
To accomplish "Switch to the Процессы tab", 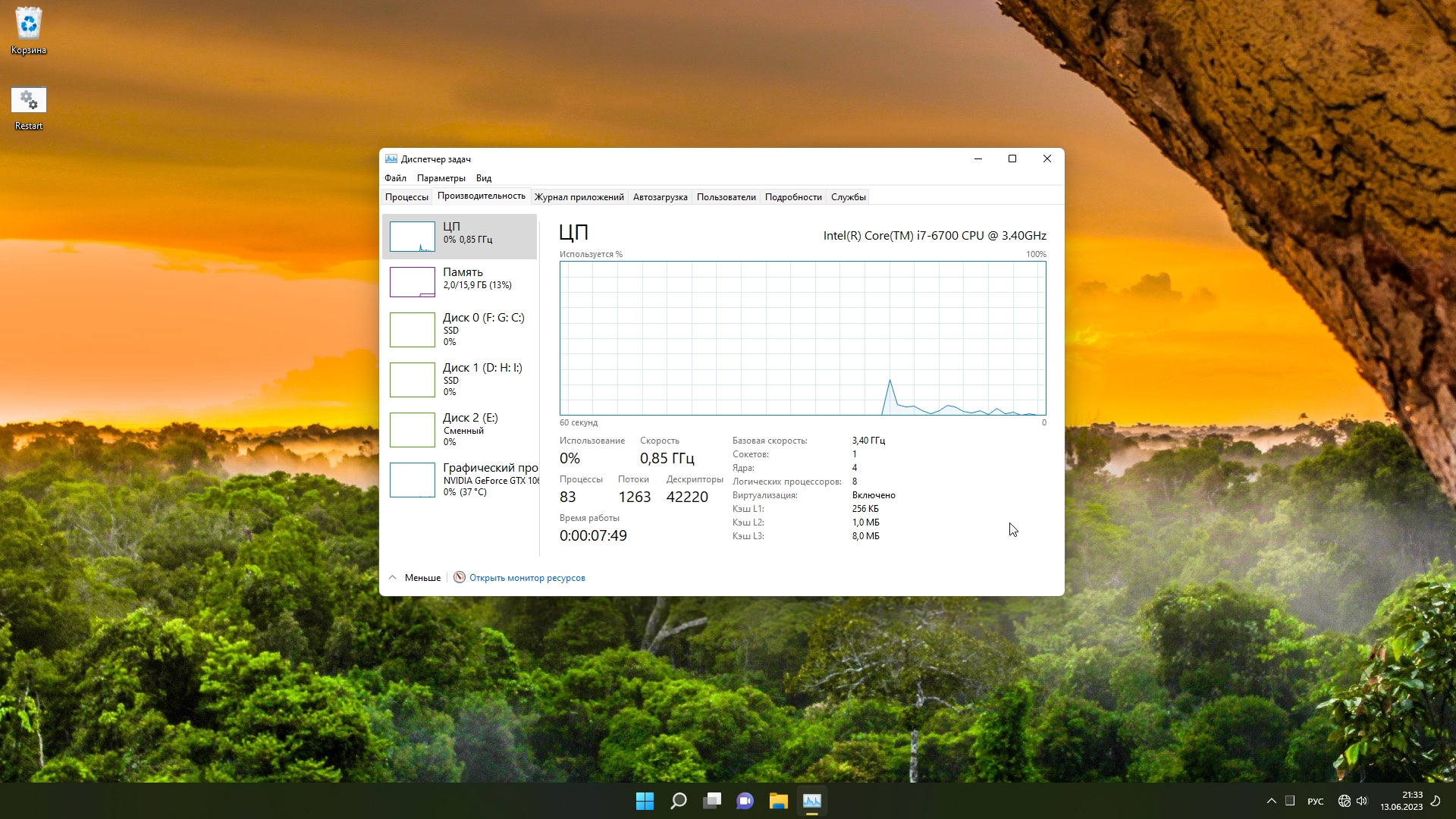I will click(406, 197).
